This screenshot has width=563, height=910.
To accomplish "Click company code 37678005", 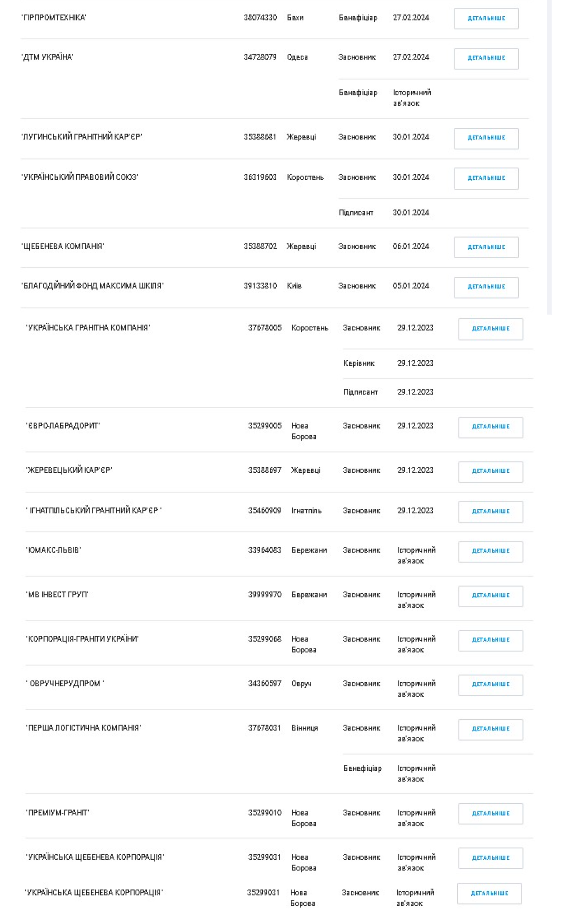I will tap(265, 328).
